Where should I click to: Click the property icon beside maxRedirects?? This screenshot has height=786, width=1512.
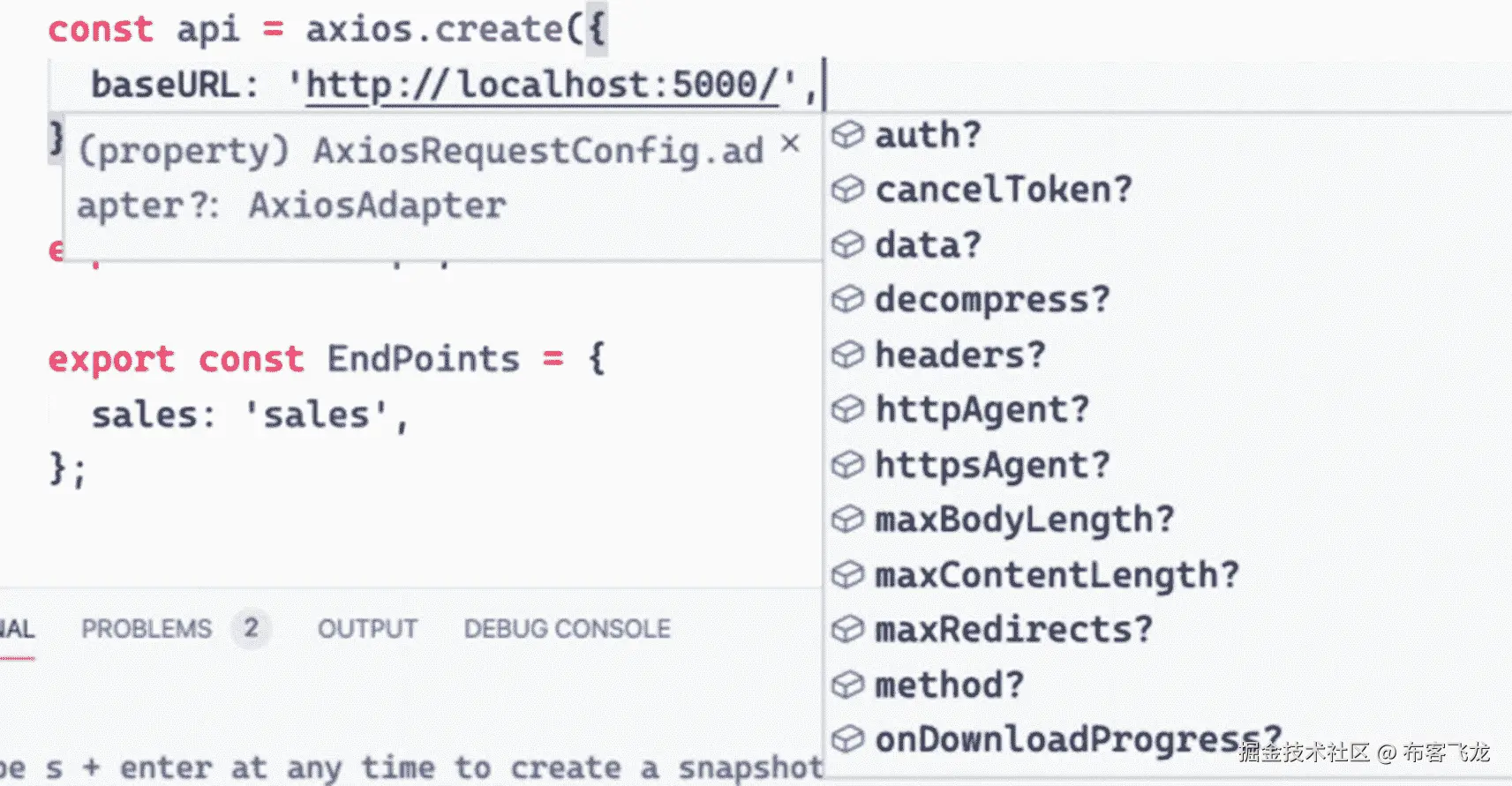coord(847,629)
